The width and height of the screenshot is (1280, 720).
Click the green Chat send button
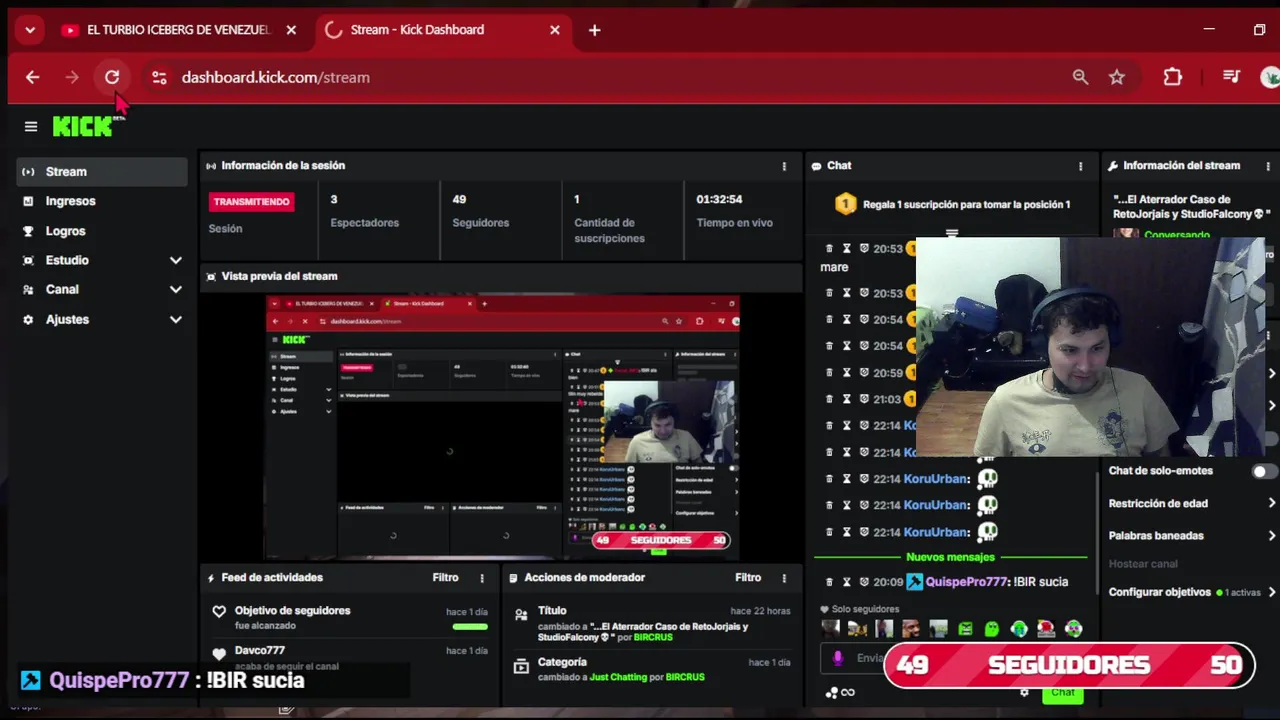tap(1062, 693)
